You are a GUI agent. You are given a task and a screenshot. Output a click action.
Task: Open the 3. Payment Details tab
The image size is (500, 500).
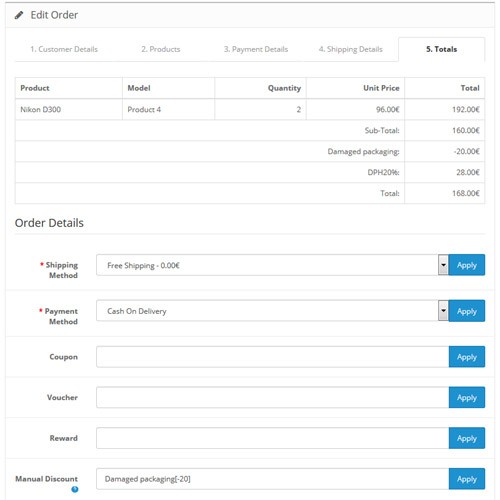(256, 49)
